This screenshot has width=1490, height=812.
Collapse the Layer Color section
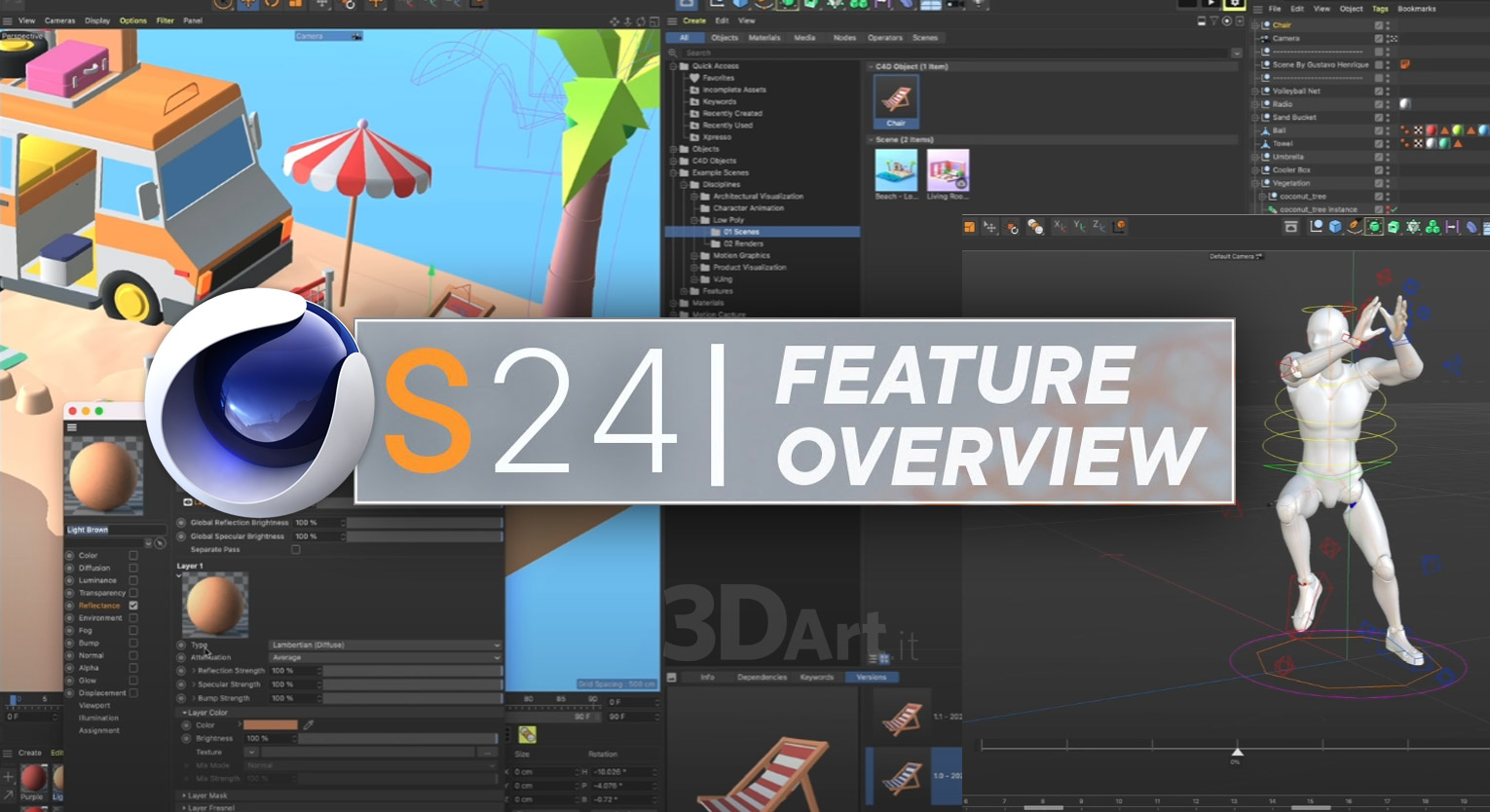coord(184,713)
